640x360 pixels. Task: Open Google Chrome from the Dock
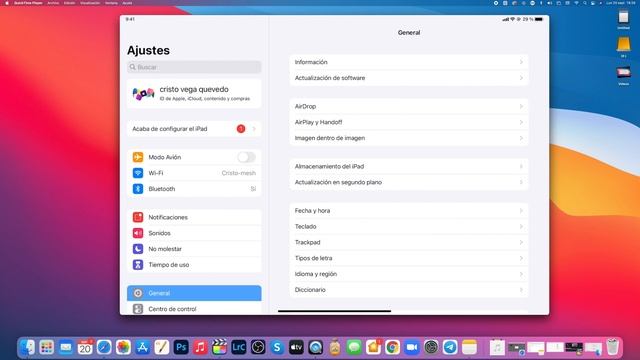[393, 347]
